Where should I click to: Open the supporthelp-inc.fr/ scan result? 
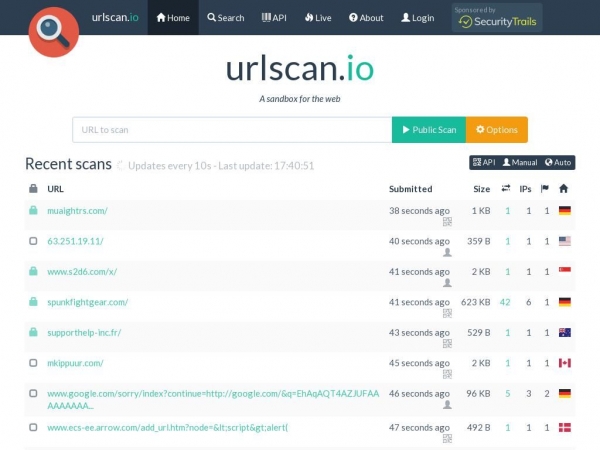click(84, 333)
